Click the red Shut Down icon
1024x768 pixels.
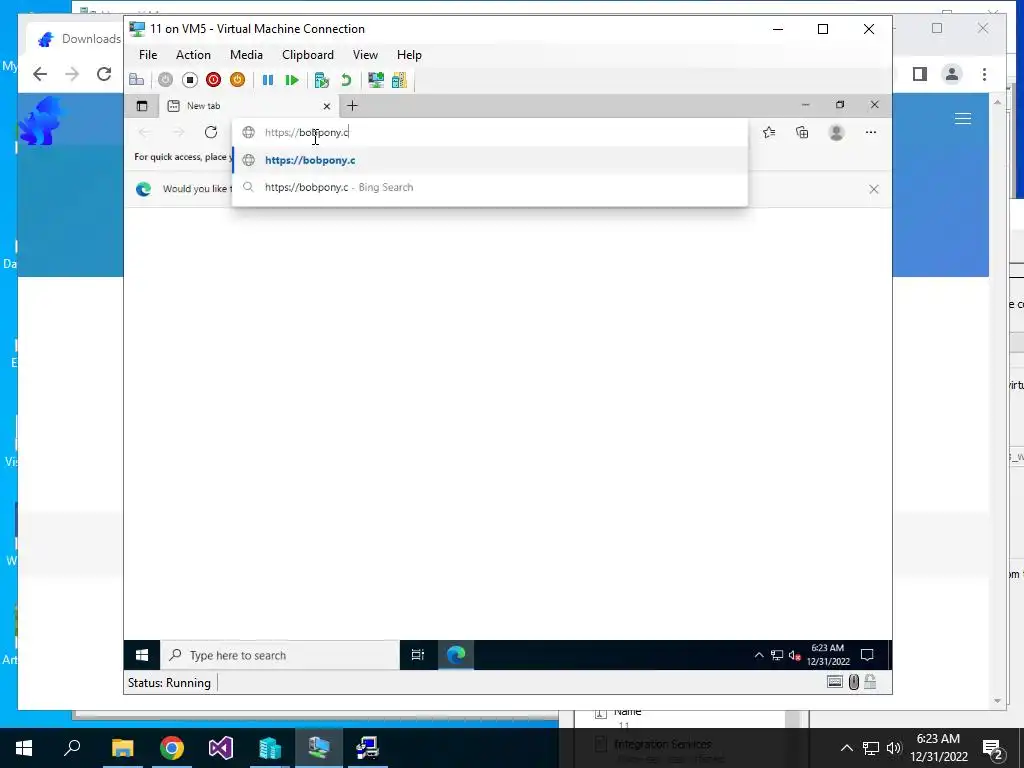214,80
